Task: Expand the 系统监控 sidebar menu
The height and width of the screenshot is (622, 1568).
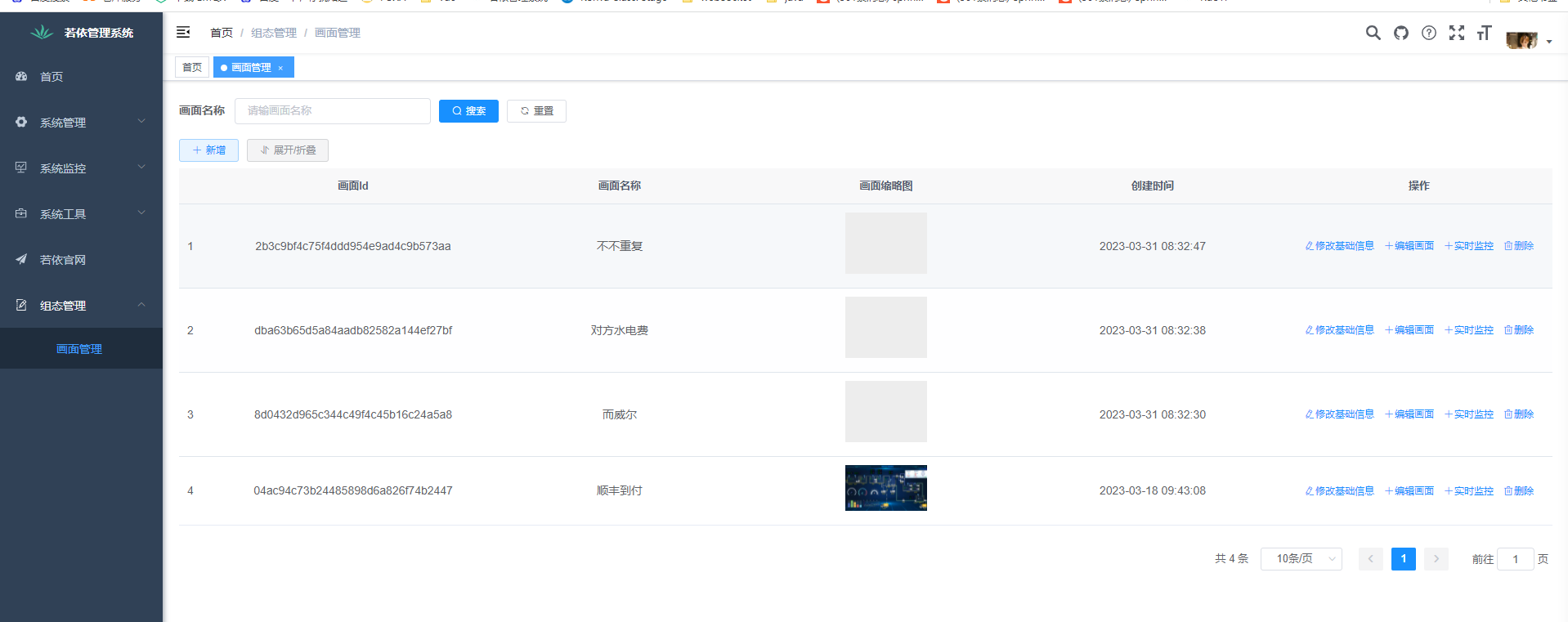Action: pos(81,168)
